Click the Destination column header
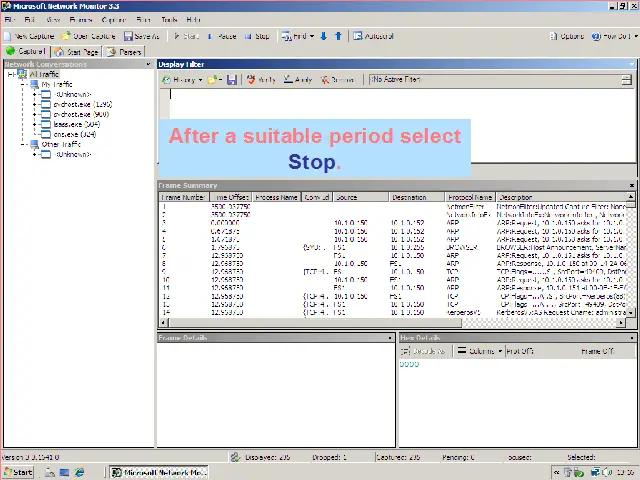Viewport: 640px width, 480px height. point(417,197)
